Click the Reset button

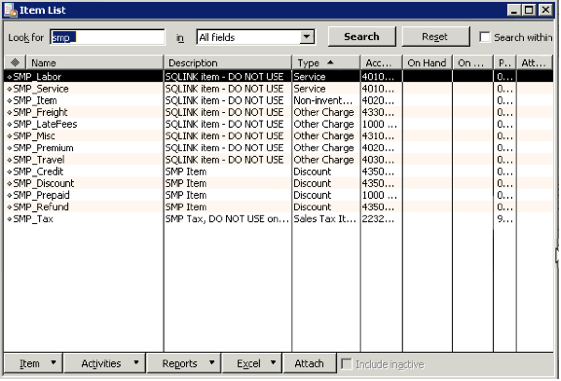pyautogui.click(x=435, y=36)
